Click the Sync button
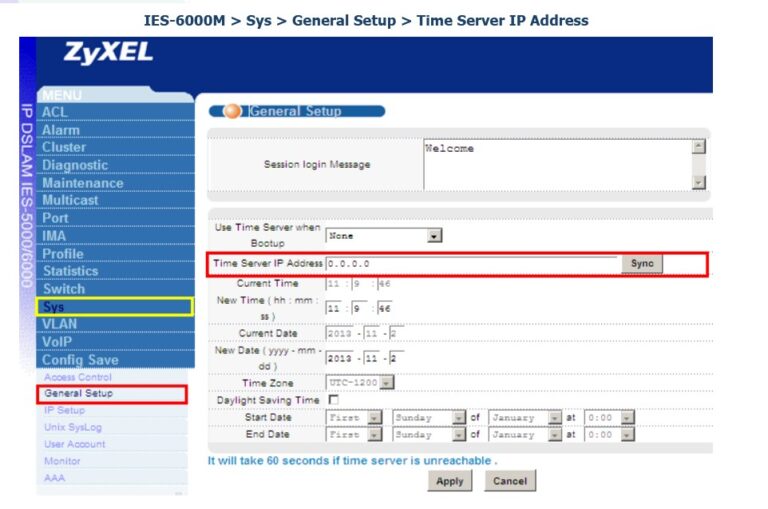Viewport: 768px width, 509px height. [x=642, y=264]
